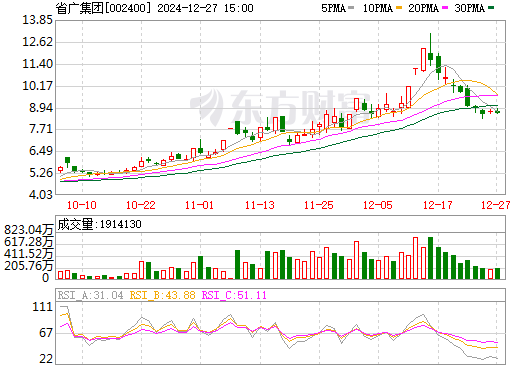Click the 4.03 price axis label
The width and height of the screenshot is (520, 365).
point(41,194)
